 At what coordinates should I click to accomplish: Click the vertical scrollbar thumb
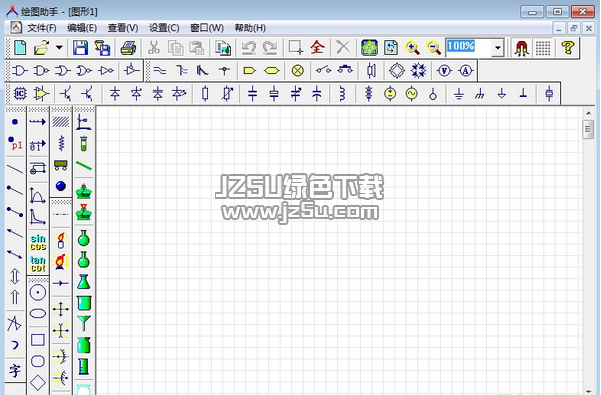pyautogui.click(x=588, y=129)
